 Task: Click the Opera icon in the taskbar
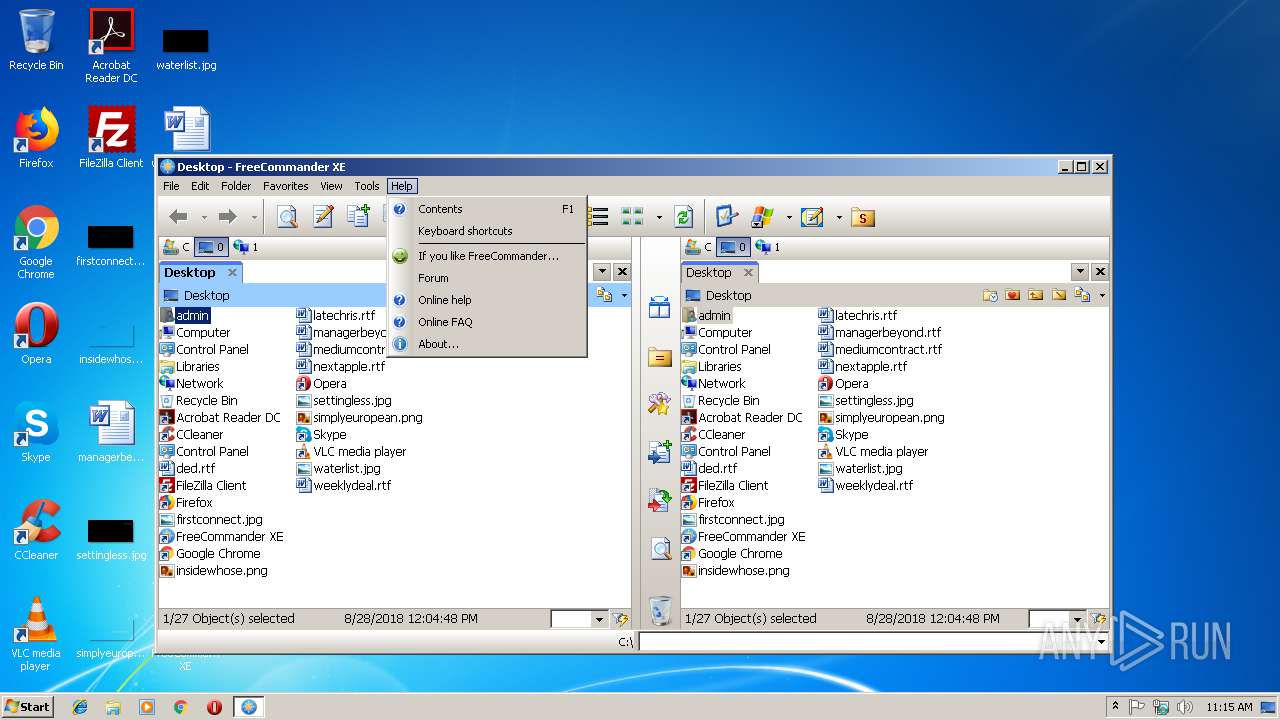(214, 707)
